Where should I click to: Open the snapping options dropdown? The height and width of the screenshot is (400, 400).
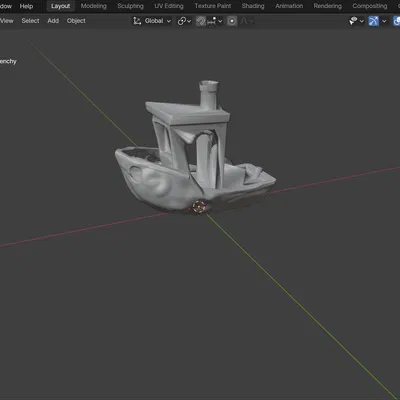pyautogui.click(x=214, y=21)
